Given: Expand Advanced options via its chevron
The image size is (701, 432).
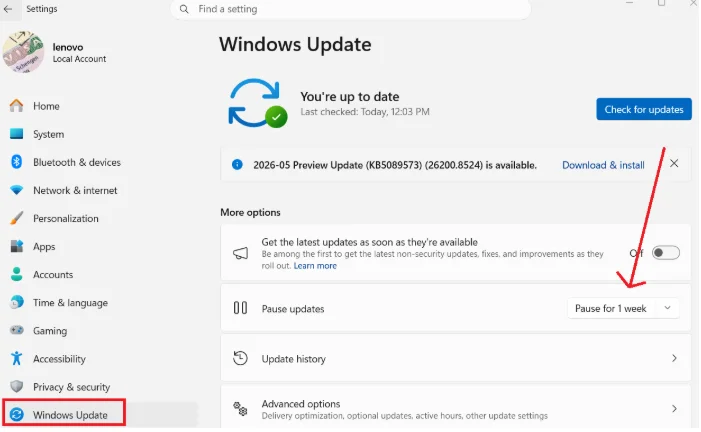Looking at the screenshot, I should coord(674,409).
